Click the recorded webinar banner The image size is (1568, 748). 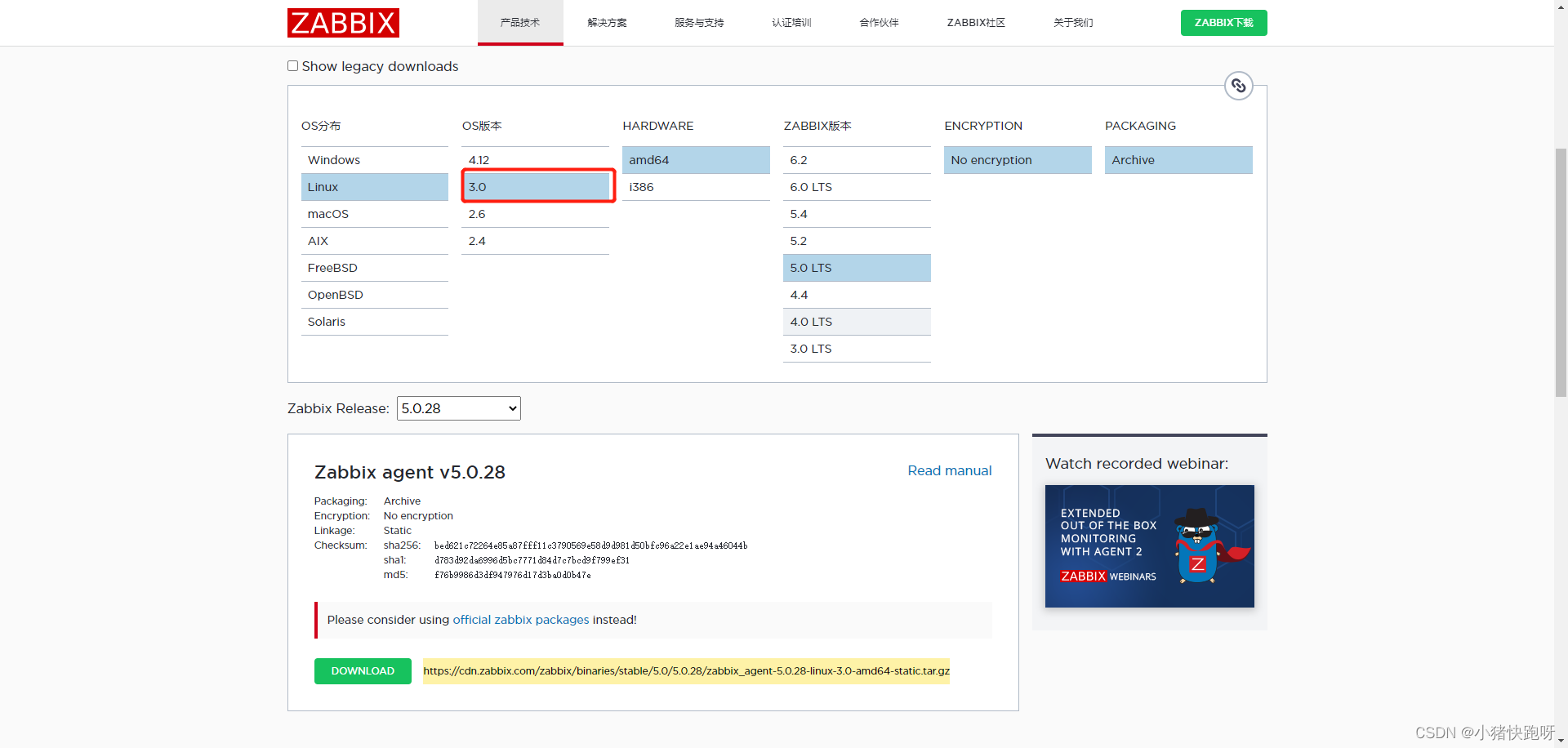tap(1149, 546)
